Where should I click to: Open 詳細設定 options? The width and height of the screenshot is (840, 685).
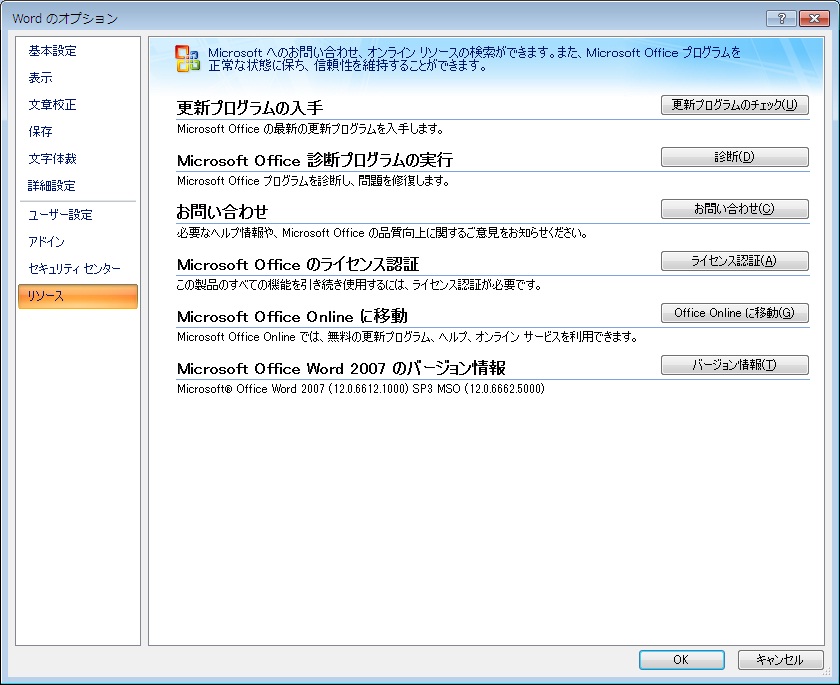pyautogui.click(x=52, y=186)
